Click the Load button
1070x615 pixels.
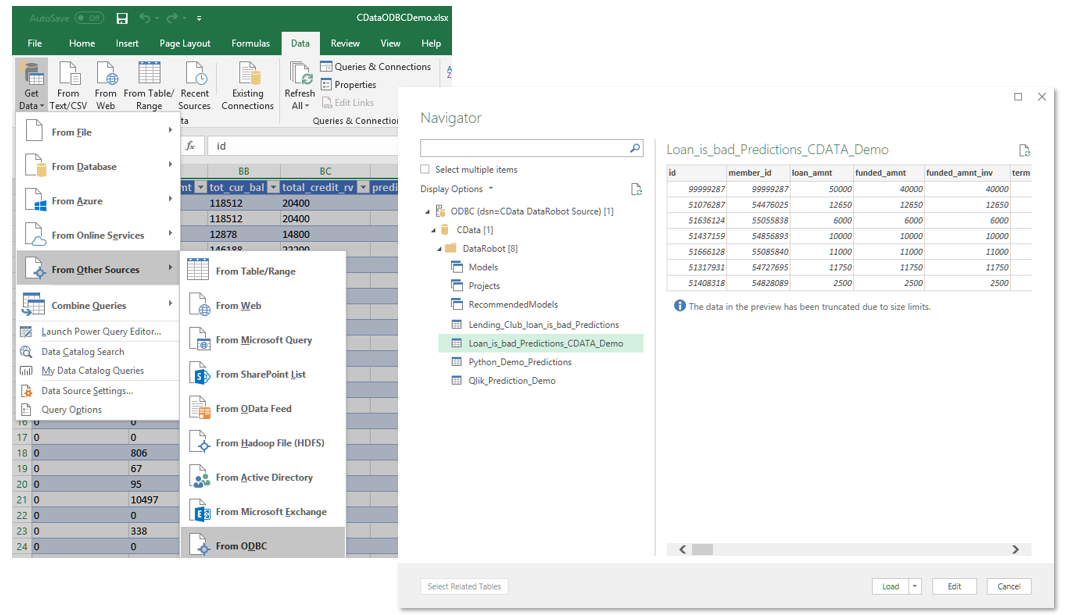point(891,586)
